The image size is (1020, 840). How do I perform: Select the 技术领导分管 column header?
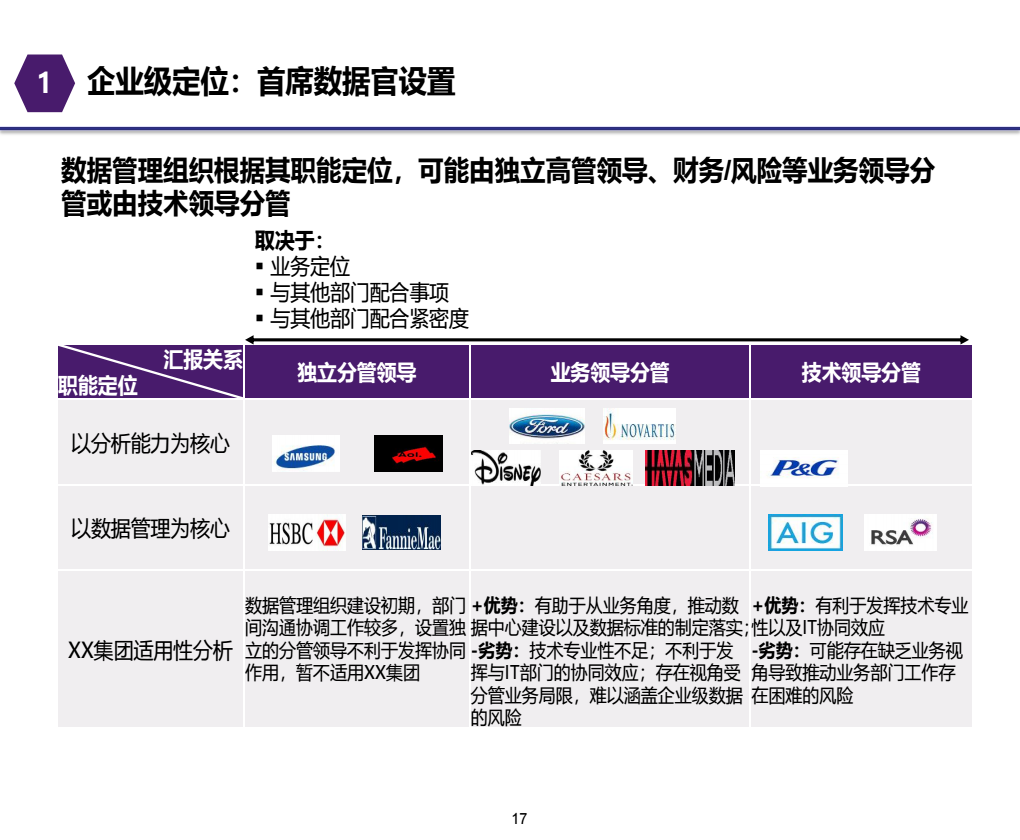[x=860, y=373]
